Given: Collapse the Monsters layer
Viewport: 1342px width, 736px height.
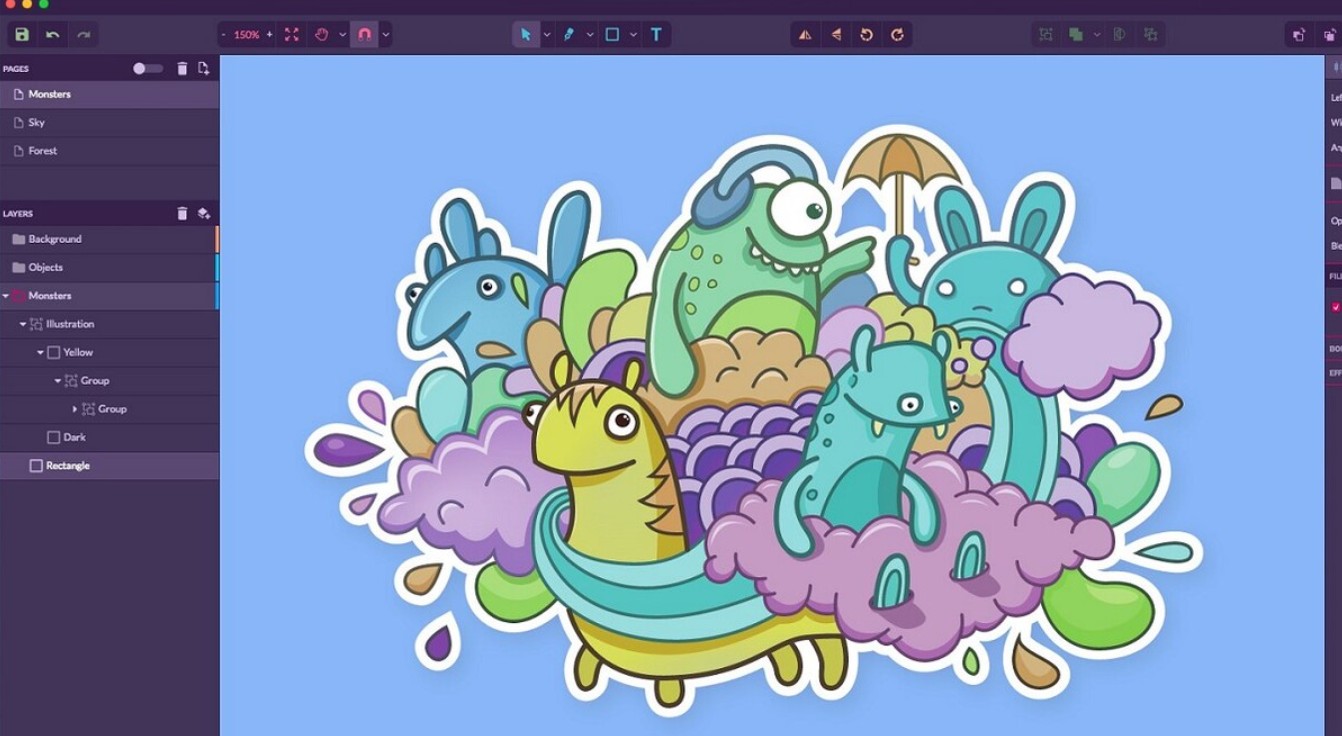Looking at the screenshot, I should (5, 296).
